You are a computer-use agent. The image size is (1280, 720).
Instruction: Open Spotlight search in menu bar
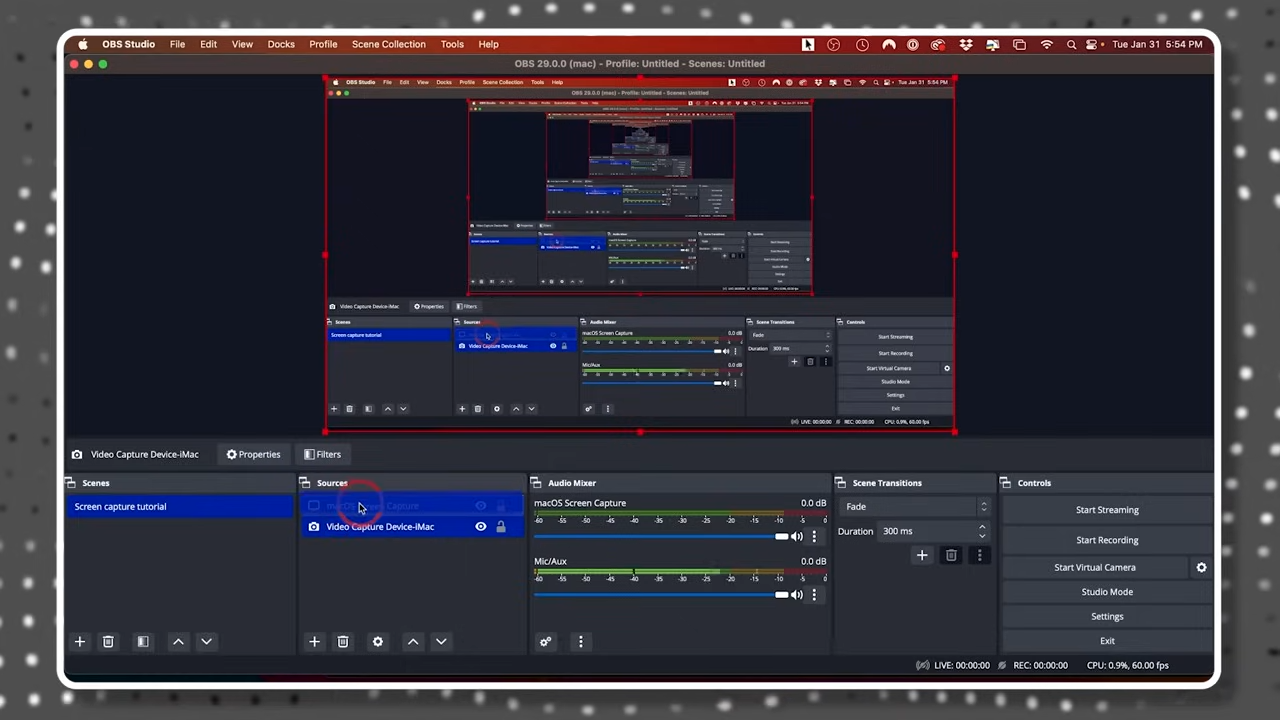click(x=1071, y=45)
